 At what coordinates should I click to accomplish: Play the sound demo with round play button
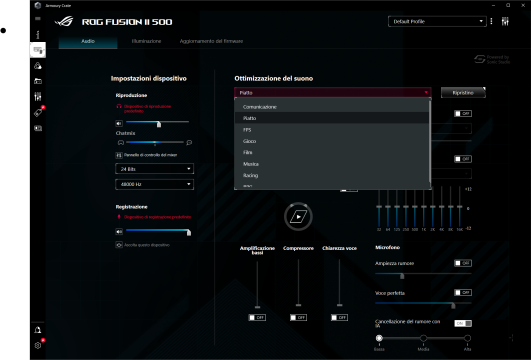pyautogui.click(x=298, y=216)
